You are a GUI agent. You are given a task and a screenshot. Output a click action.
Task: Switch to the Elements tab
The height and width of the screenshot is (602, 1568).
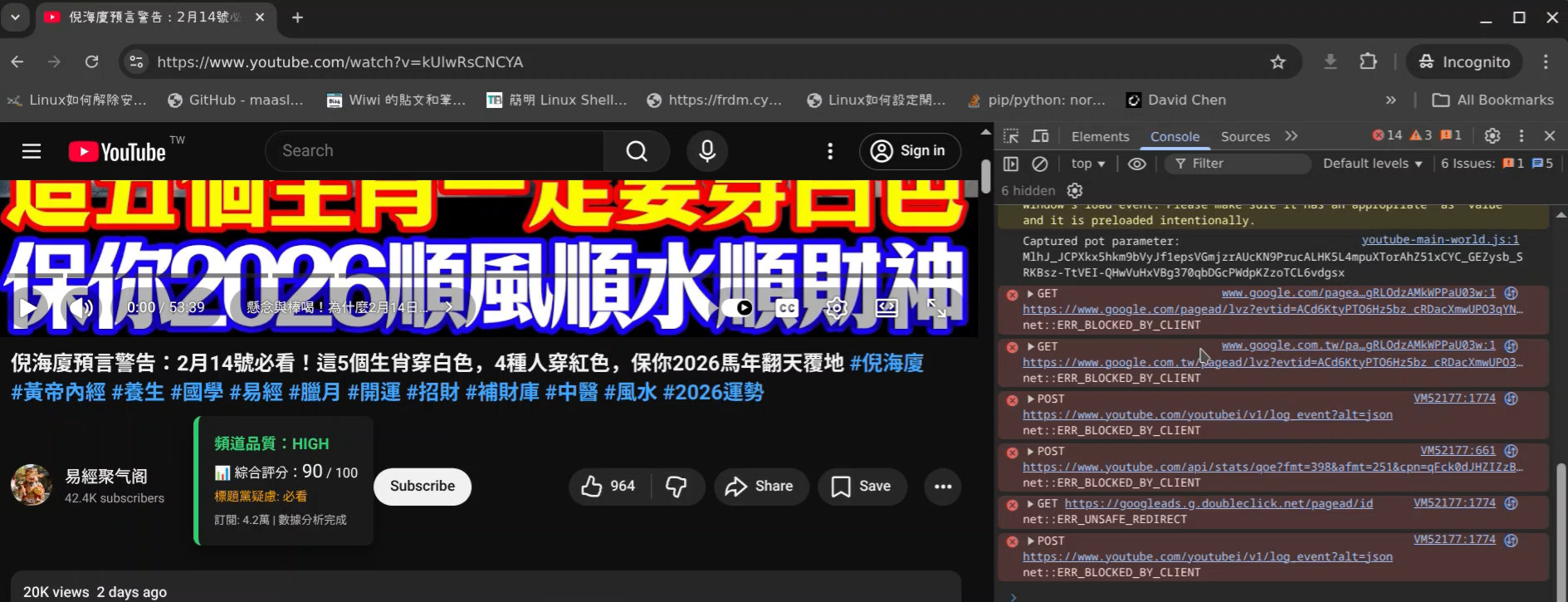(1100, 137)
